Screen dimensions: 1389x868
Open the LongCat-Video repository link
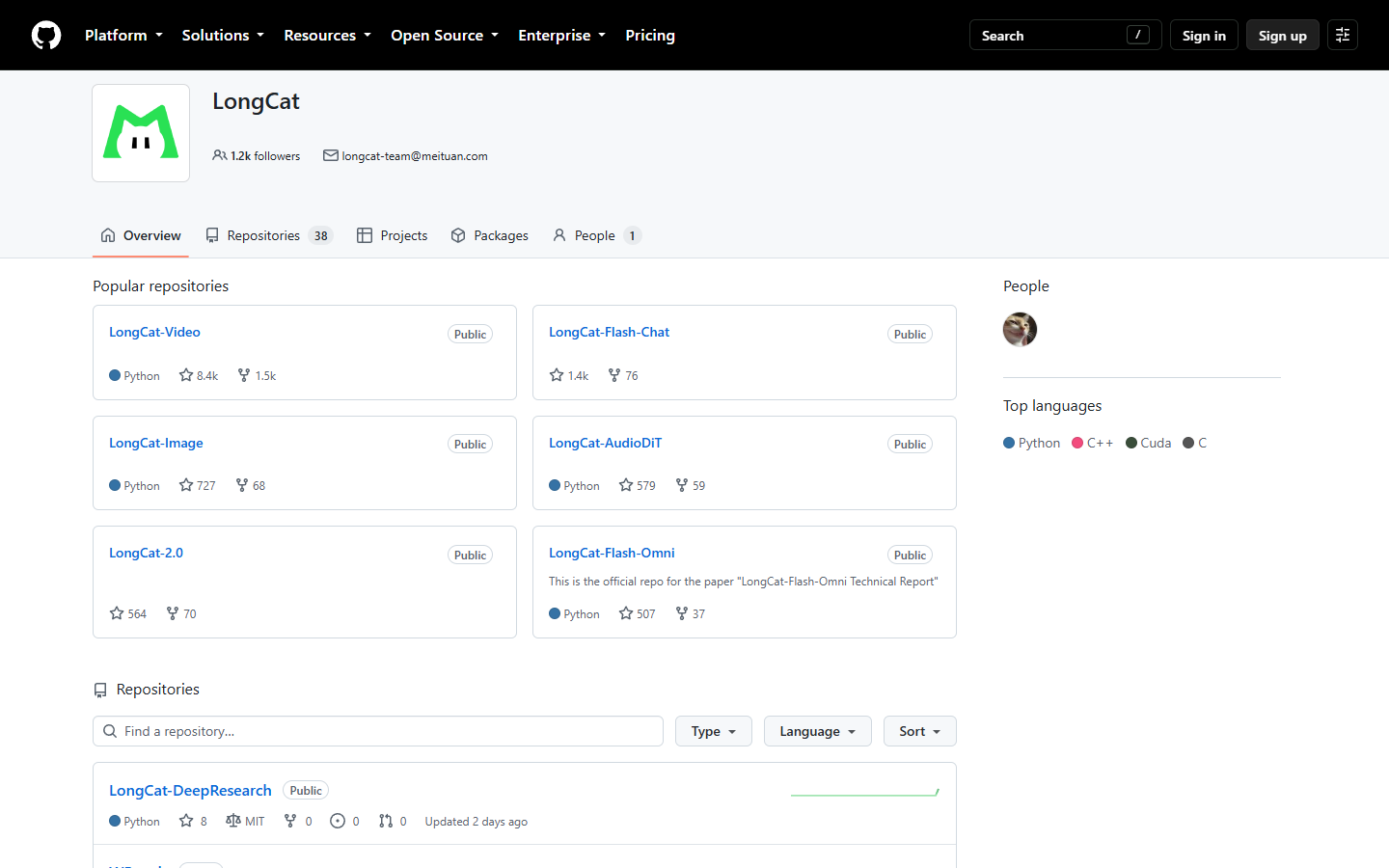pos(154,332)
